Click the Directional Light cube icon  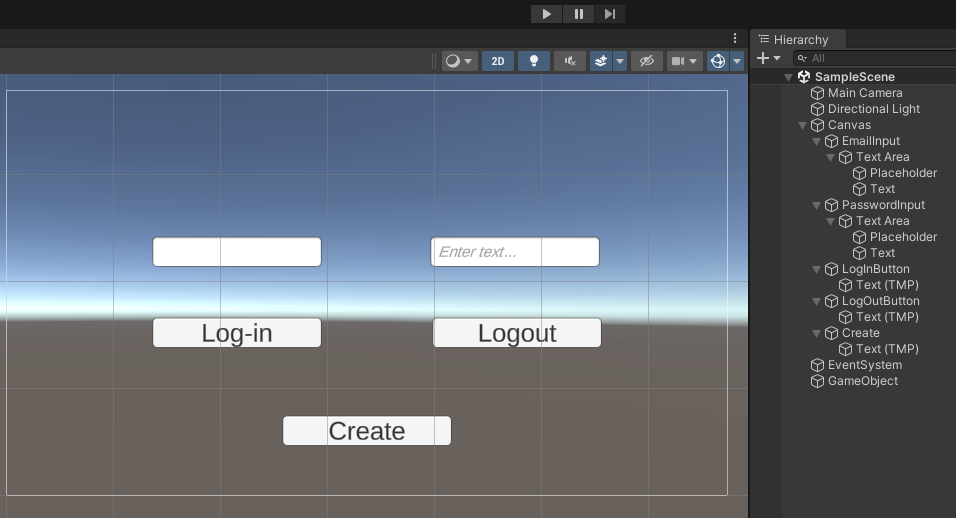click(x=818, y=109)
